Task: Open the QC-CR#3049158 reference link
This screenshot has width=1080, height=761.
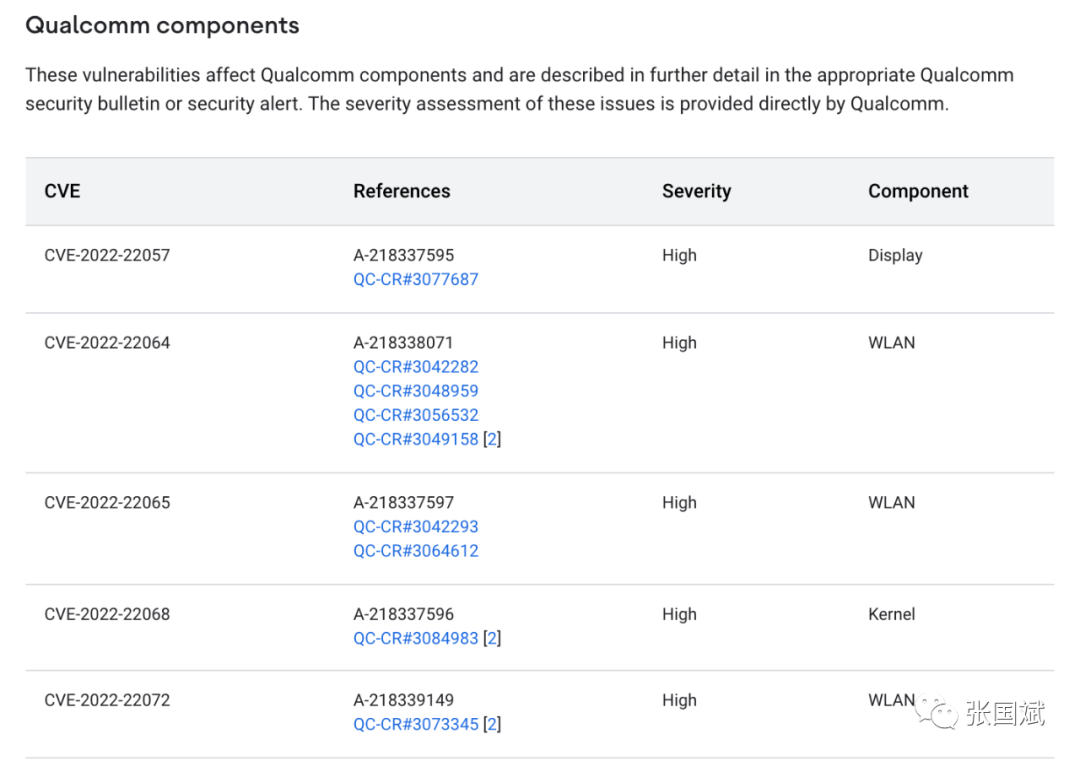Action: [x=416, y=439]
